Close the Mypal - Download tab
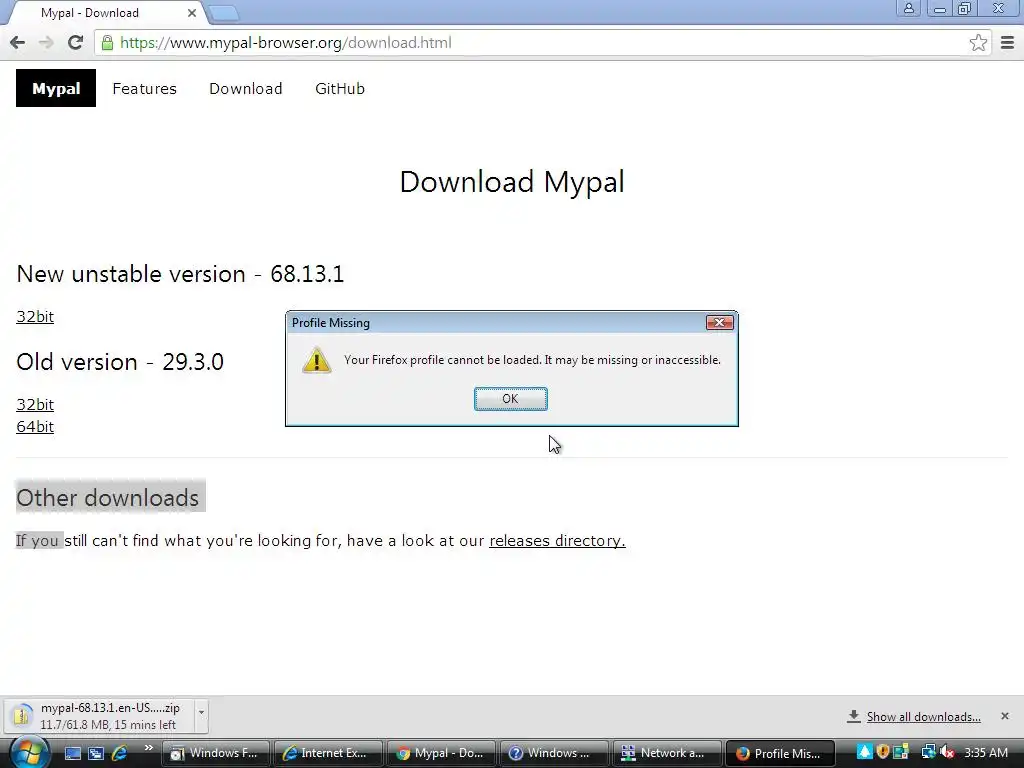 (191, 13)
